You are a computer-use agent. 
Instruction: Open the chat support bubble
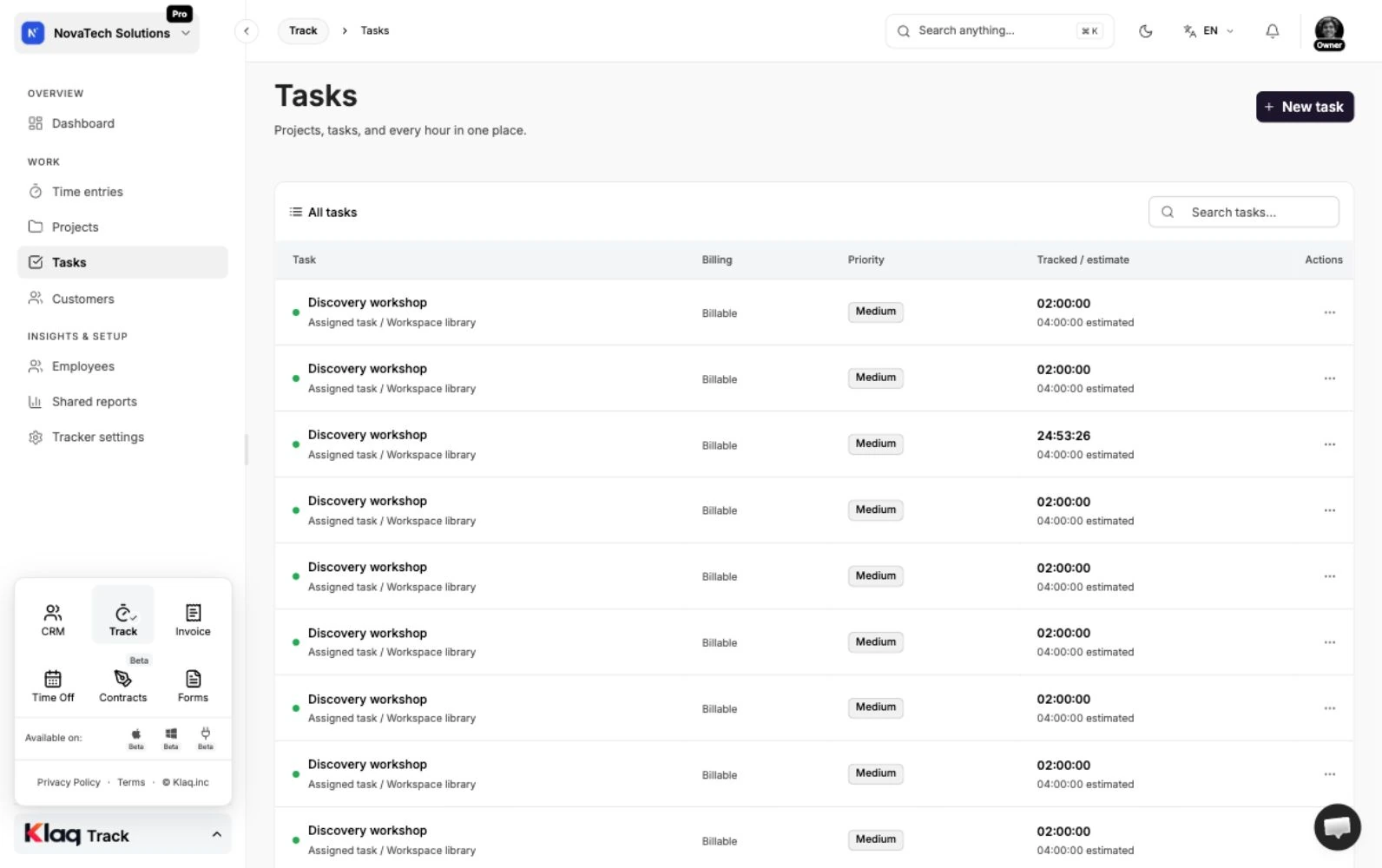pos(1337,827)
